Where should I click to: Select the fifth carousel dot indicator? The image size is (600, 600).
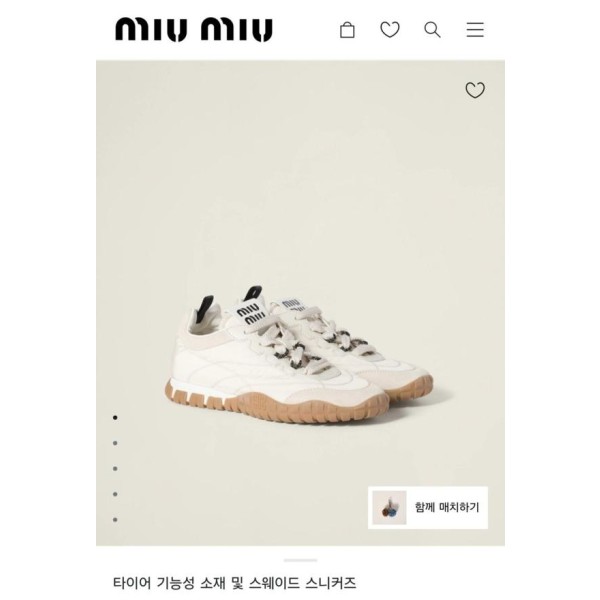(x=115, y=520)
